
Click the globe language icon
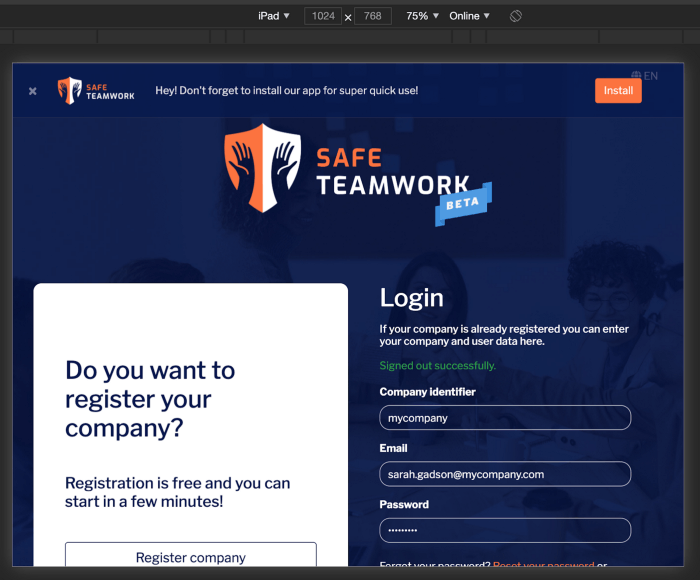click(x=636, y=75)
